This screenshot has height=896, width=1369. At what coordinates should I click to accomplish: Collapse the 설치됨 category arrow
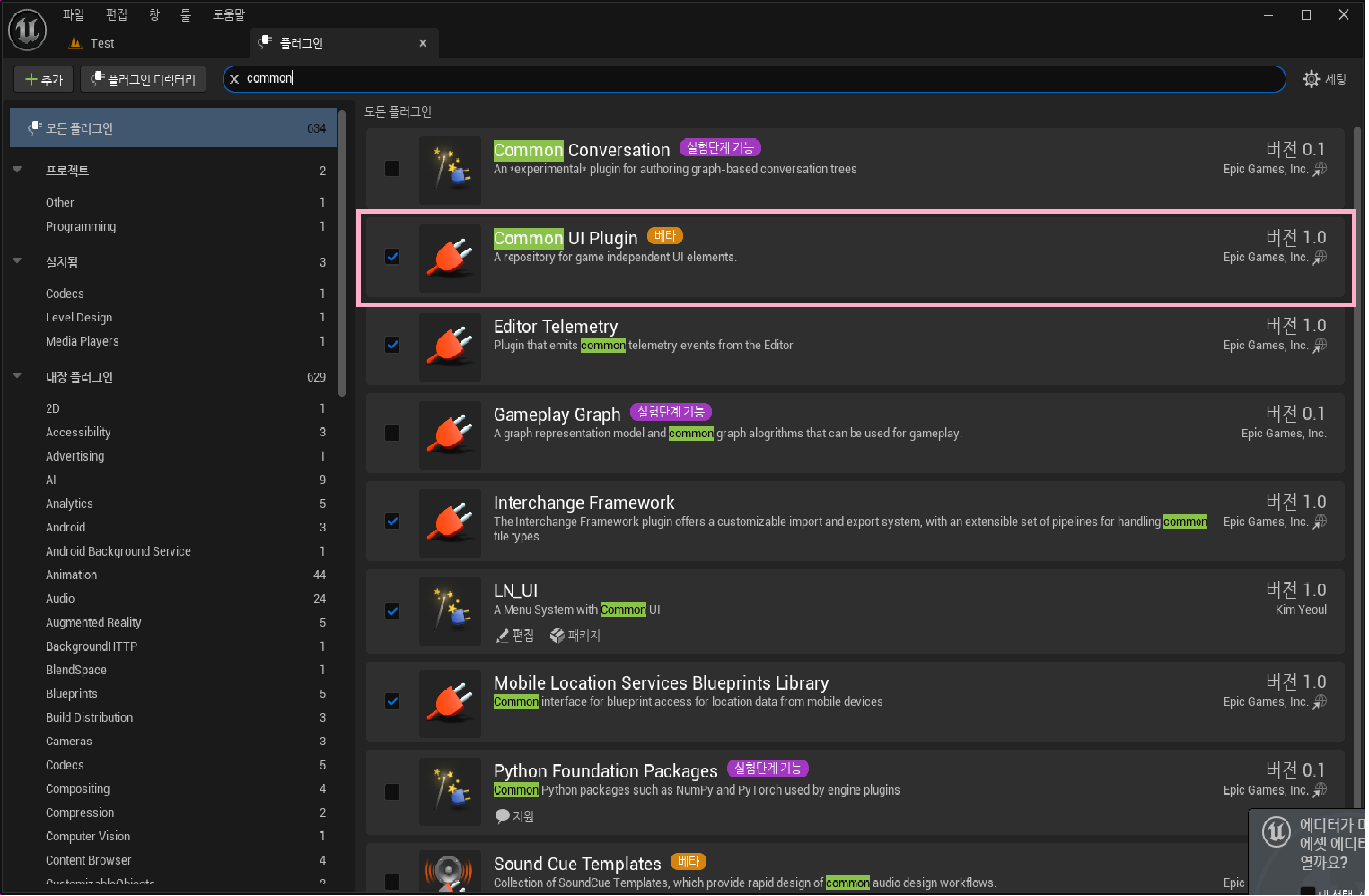click(x=17, y=261)
